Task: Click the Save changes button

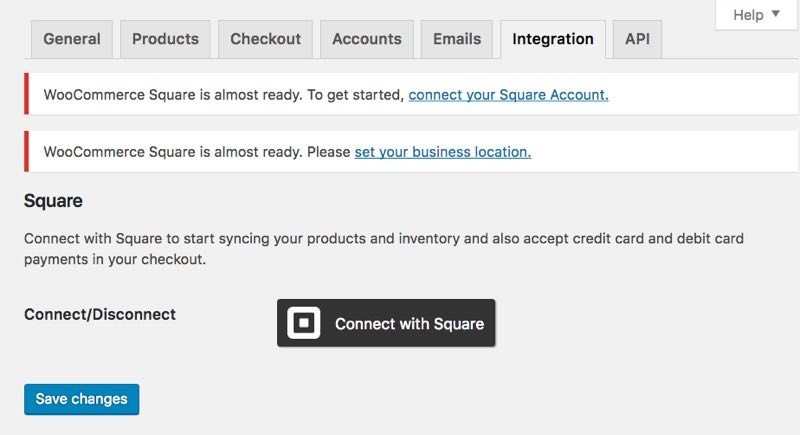Action: coord(82,399)
